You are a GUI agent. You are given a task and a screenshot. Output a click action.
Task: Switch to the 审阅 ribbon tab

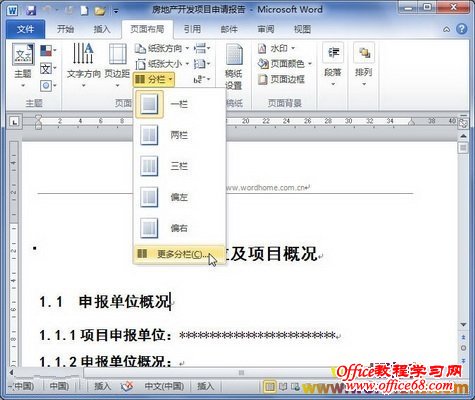(x=266, y=29)
